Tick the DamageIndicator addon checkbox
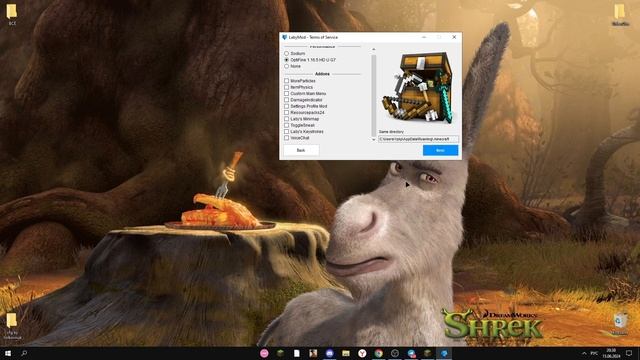 point(287,100)
